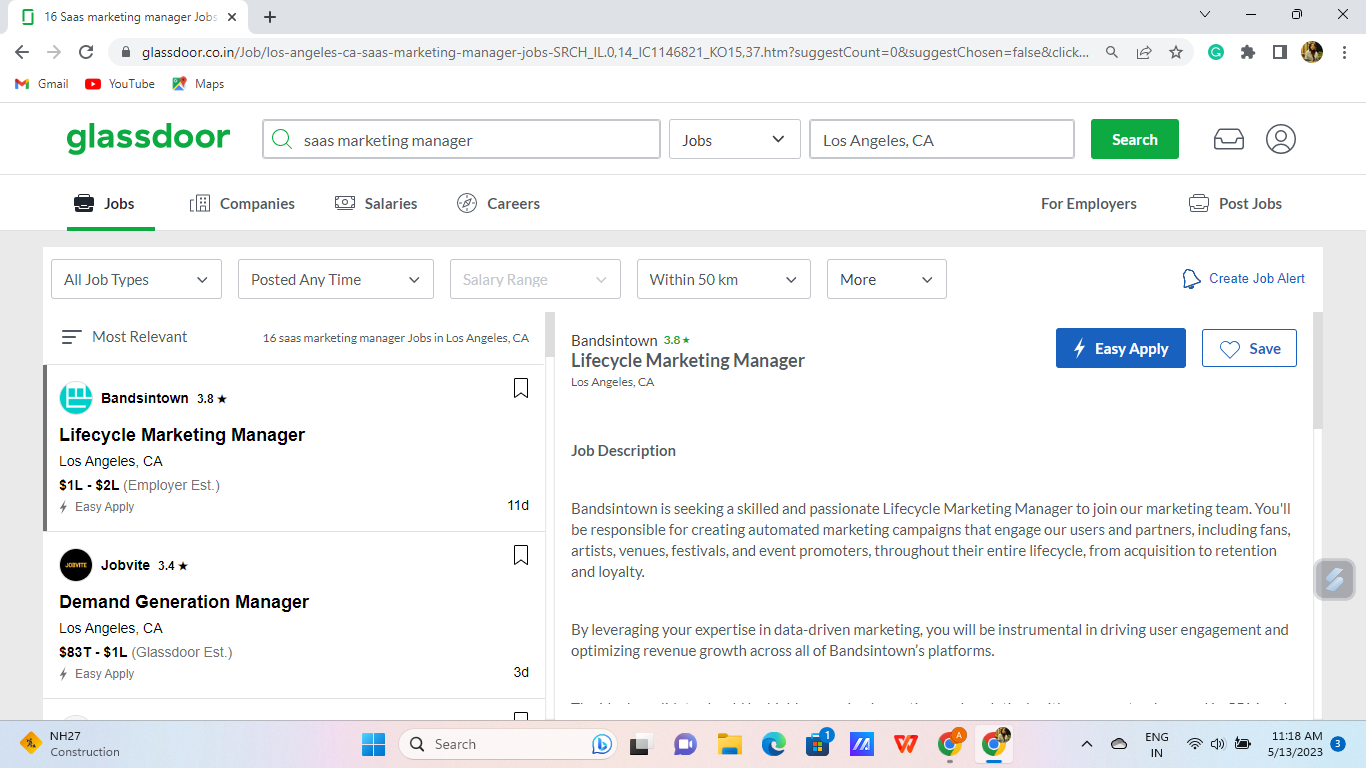
Task: Switch to the Careers tab
Action: coord(498,203)
